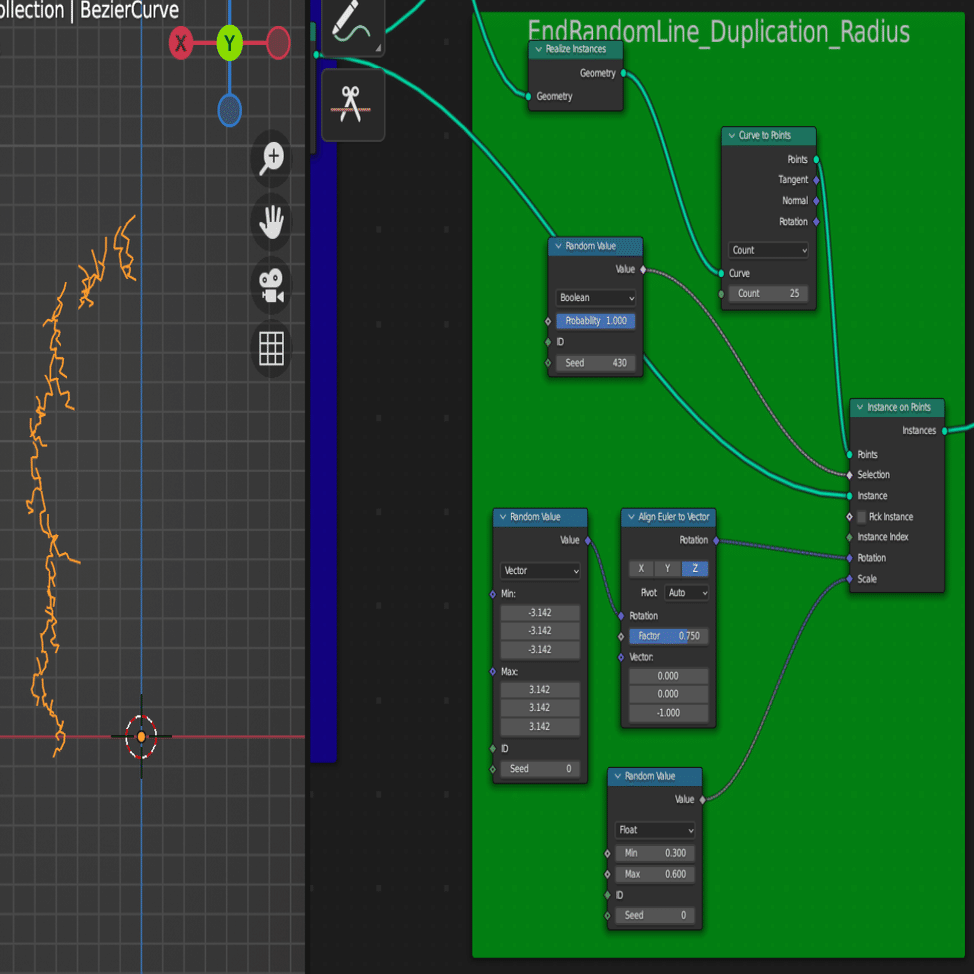Click Vector Random Value Seed 0 field
Viewport: 974px width, 974px height.
[540, 769]
